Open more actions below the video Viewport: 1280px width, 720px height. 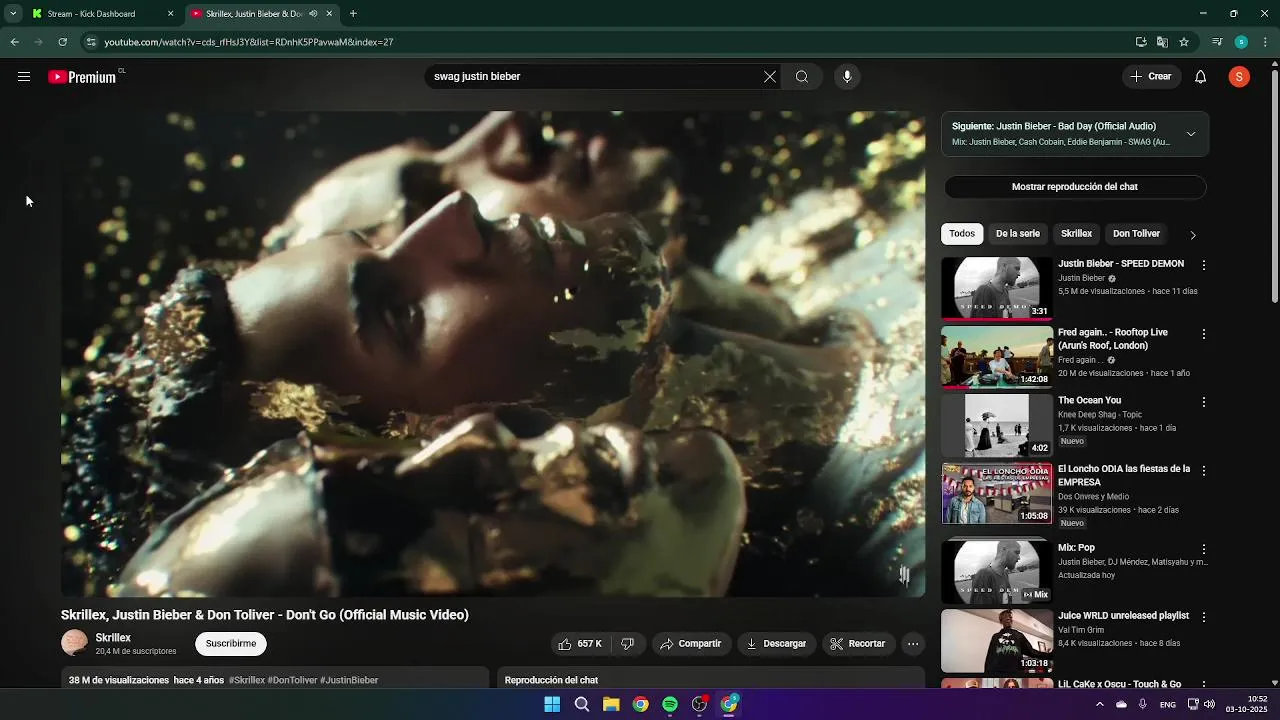point(913,644)
